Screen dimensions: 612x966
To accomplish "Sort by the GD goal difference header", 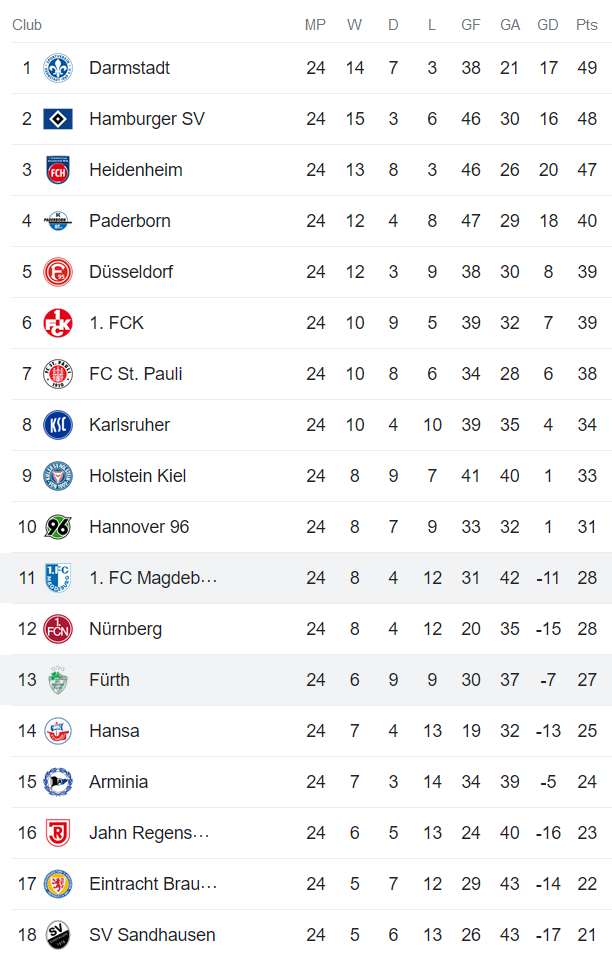I will 548,25.
